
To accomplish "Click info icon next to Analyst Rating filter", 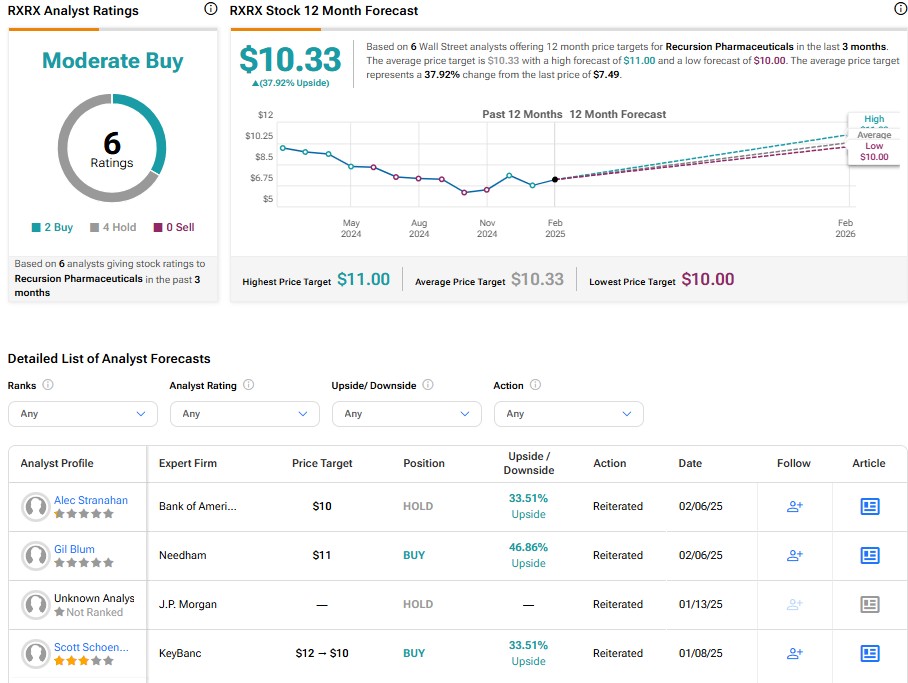I will [248, 385].
